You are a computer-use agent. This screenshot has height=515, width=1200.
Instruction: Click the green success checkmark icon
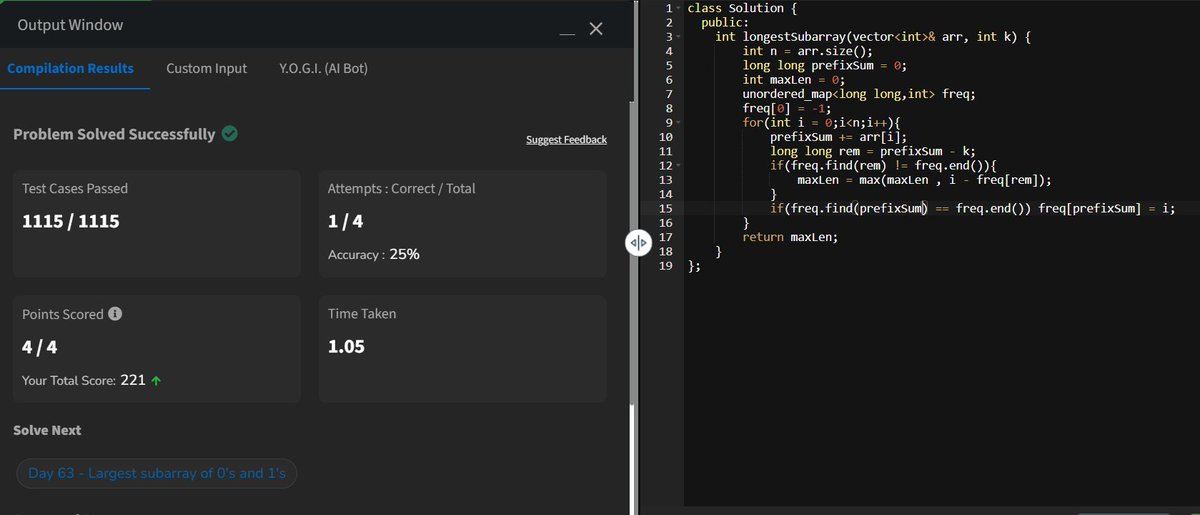[x=230, y=133]
